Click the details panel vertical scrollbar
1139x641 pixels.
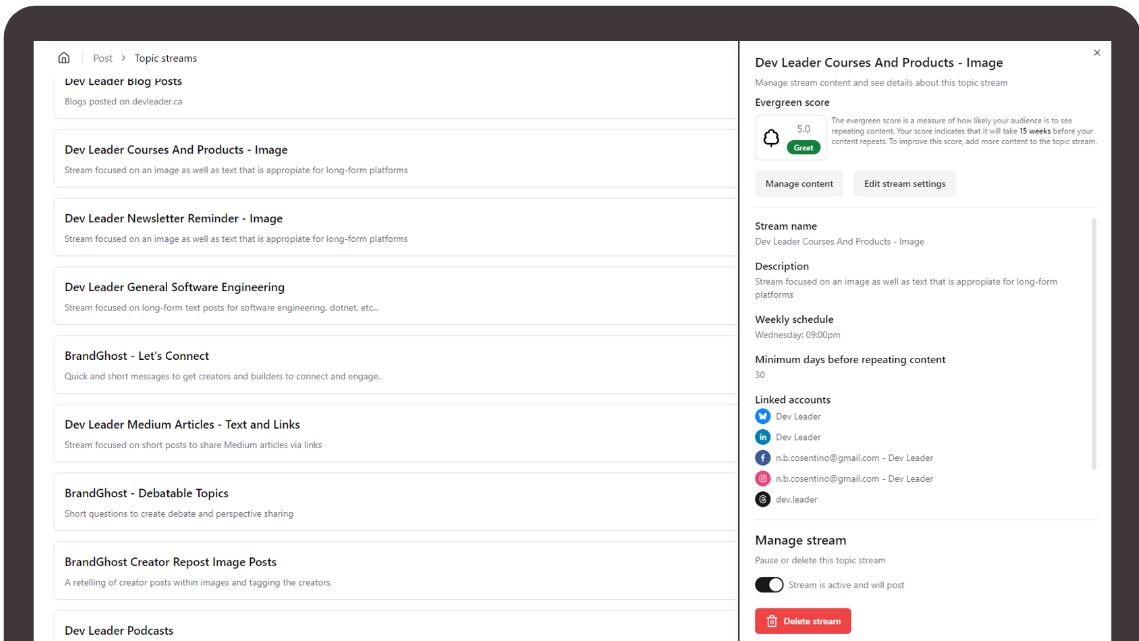[x=1094, y=344]
